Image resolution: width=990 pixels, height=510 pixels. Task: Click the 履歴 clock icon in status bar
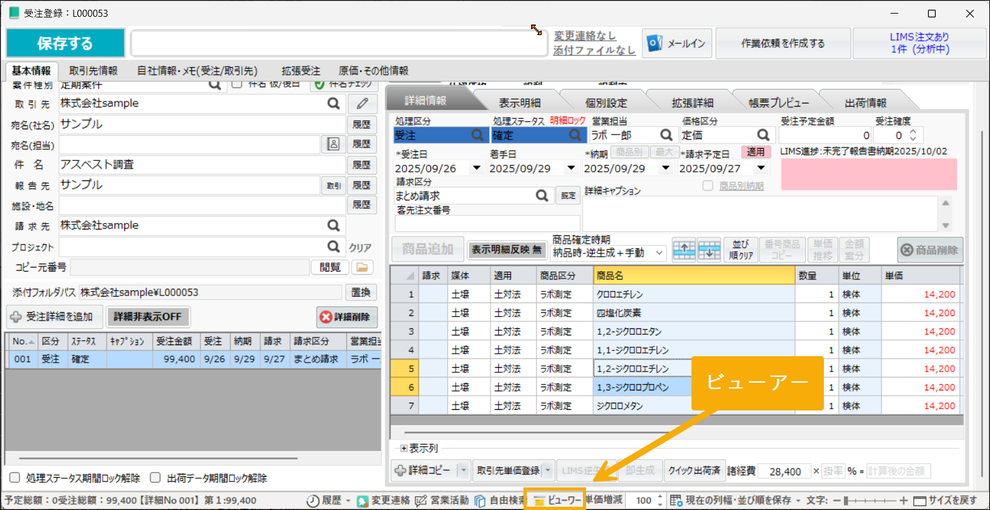[313, 500]
